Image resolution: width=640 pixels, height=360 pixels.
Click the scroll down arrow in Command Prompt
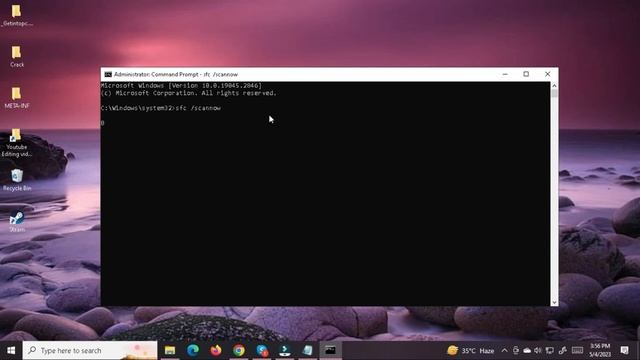[554, 302]
